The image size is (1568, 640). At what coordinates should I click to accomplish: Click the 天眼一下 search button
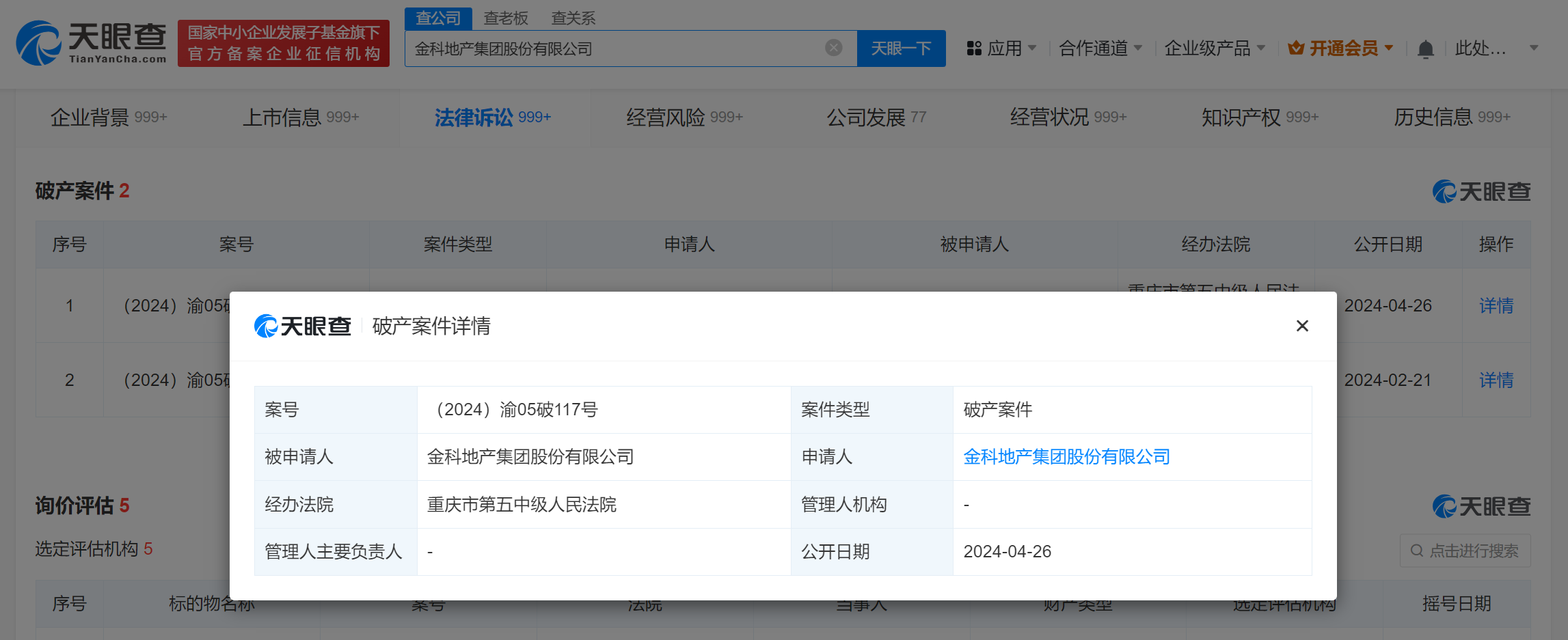tap(901, 48)
